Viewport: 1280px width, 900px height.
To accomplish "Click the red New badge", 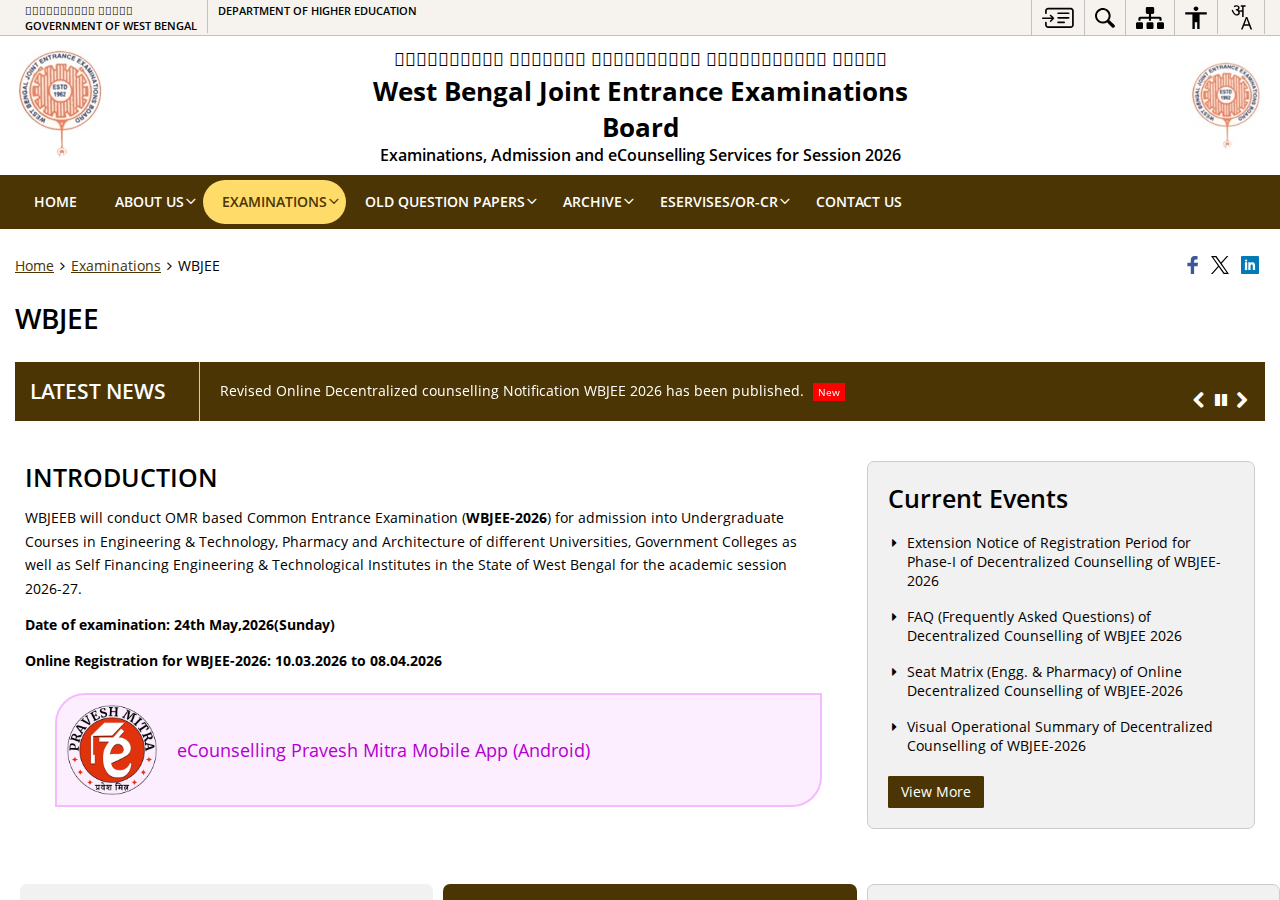I will (829, 392).
